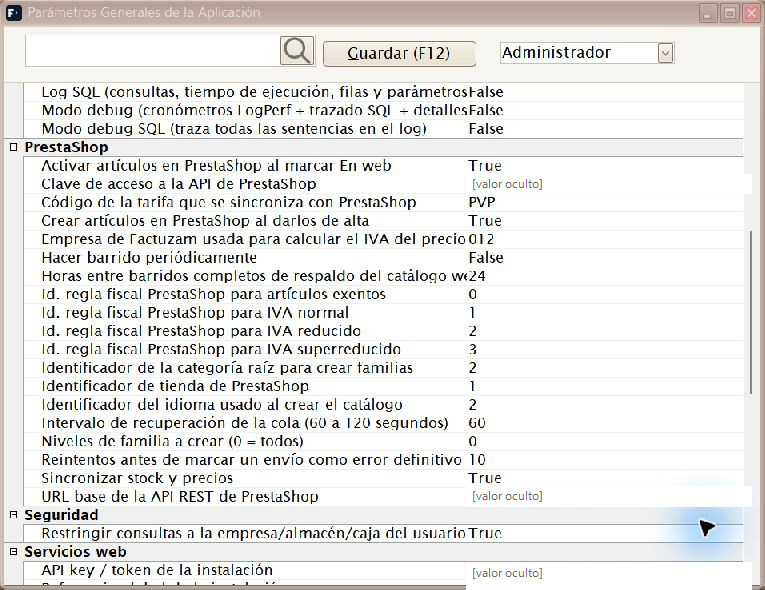Collapse the PrestaShop section
This screenshot has width=765, height=590.
pos(14,147)
